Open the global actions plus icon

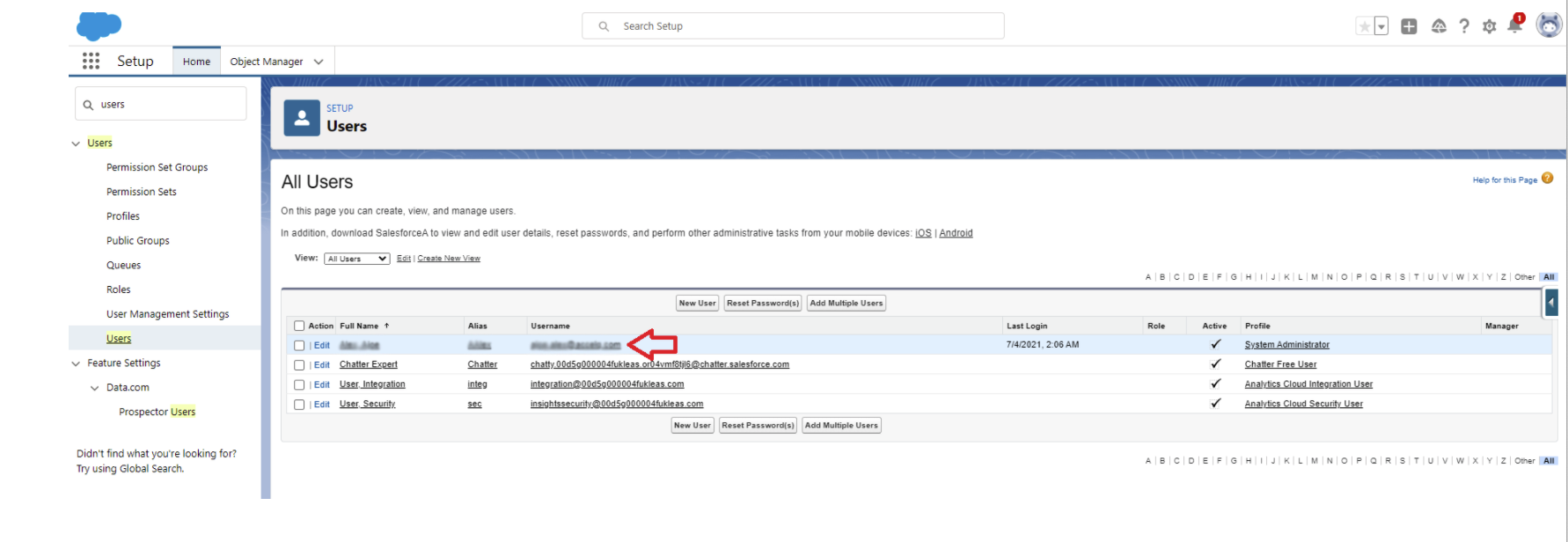coord(1409,26)
